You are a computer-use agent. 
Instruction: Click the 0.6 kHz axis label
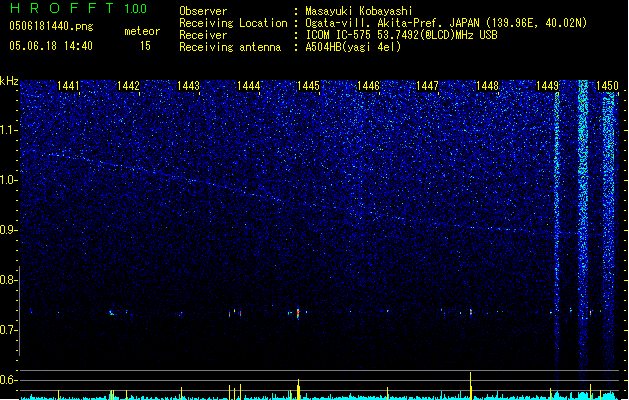[8, 380]
